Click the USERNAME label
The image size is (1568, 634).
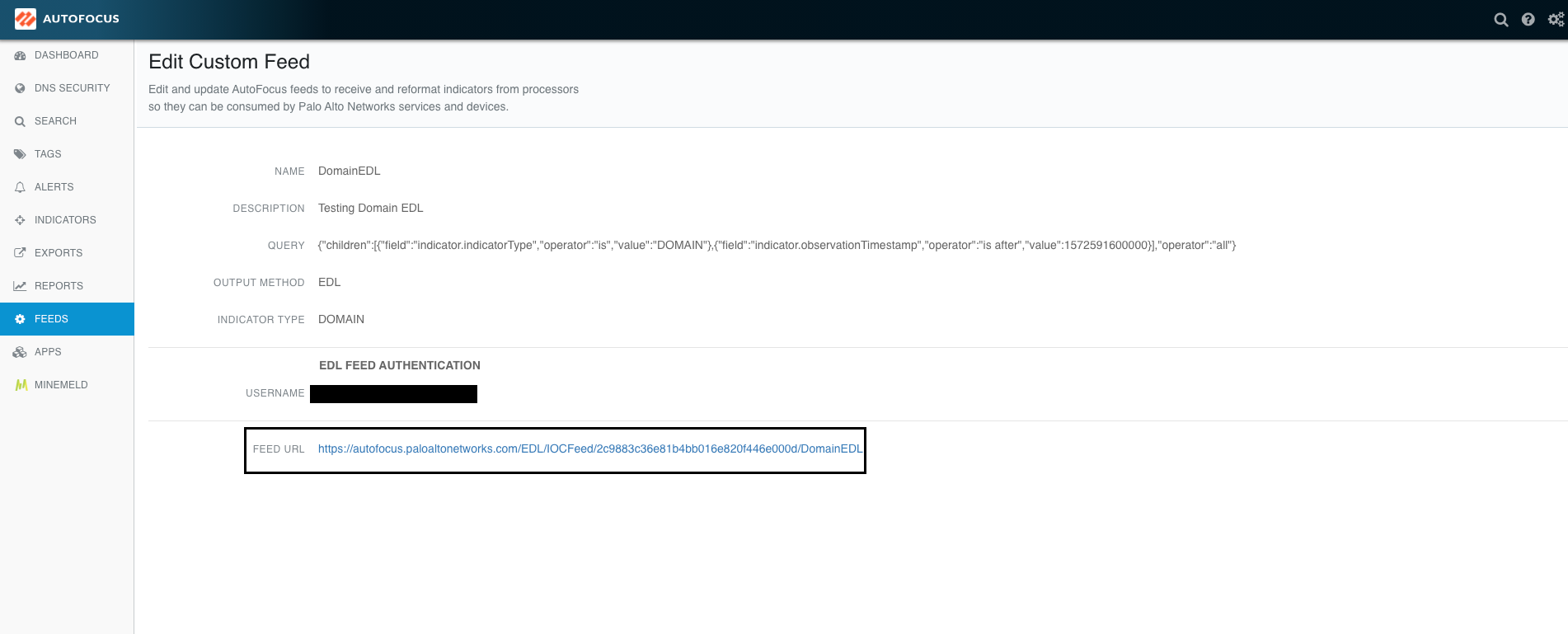275,393
